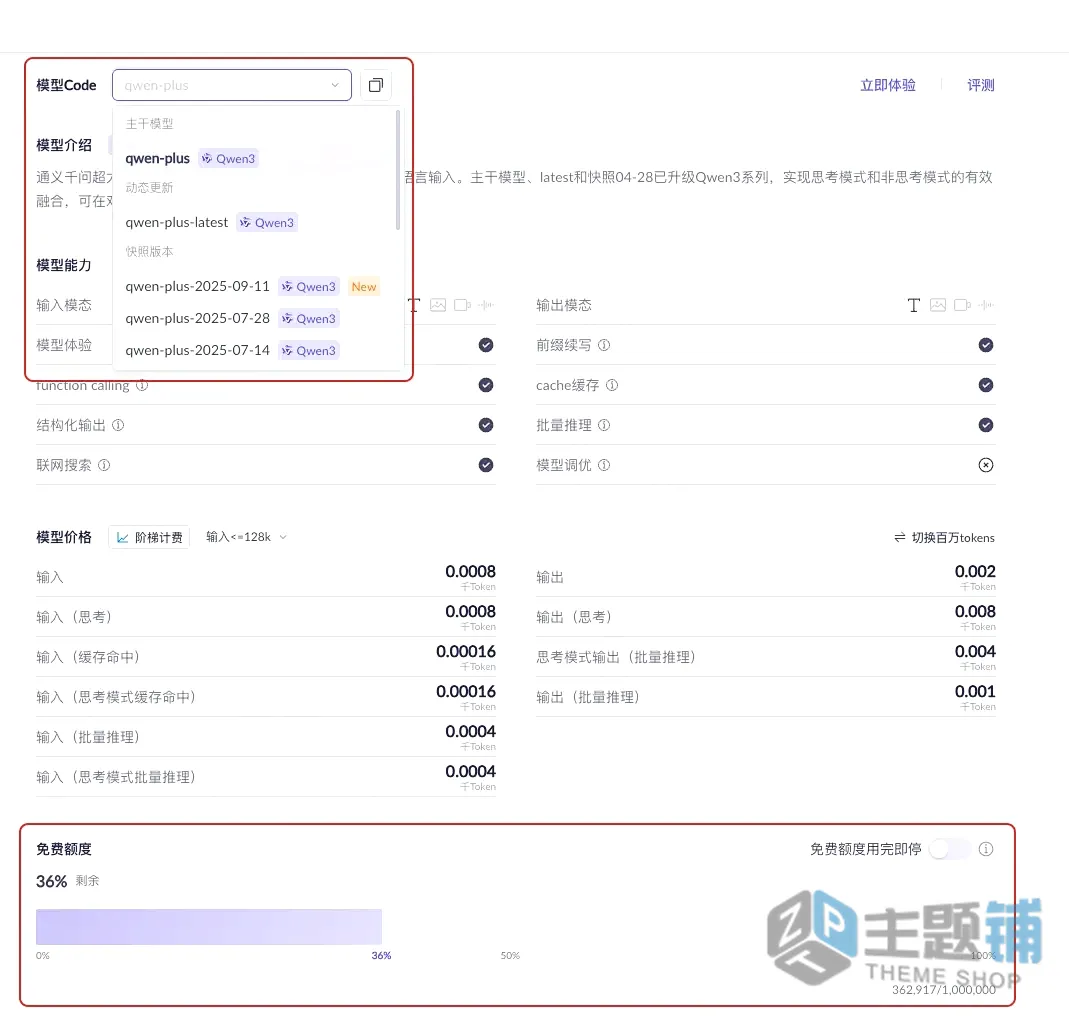
Task: Click the 批量推理 checkmark
Action: tap(986, 425)
